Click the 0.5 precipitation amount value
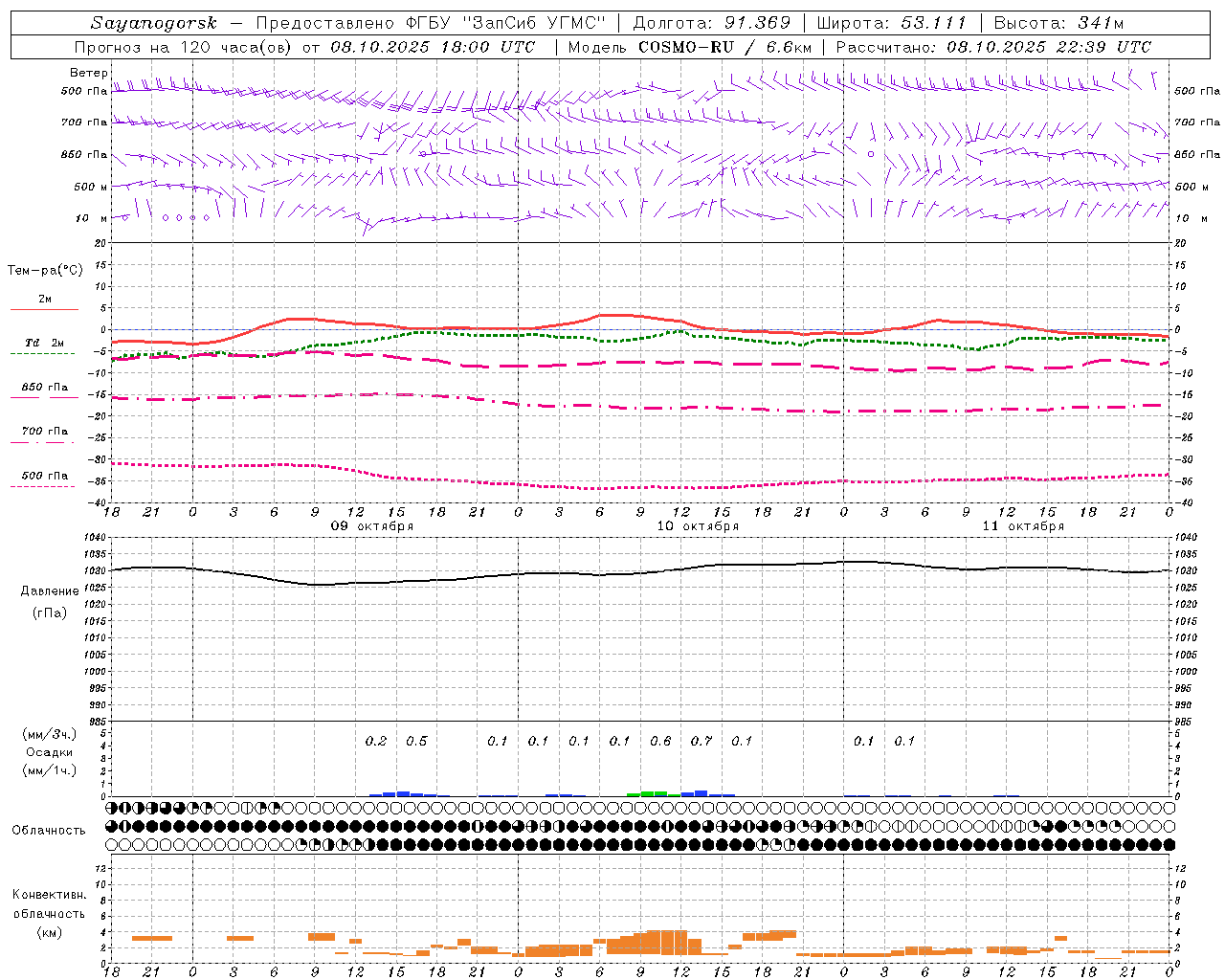 pyautogui.click(x=416, y=741)
